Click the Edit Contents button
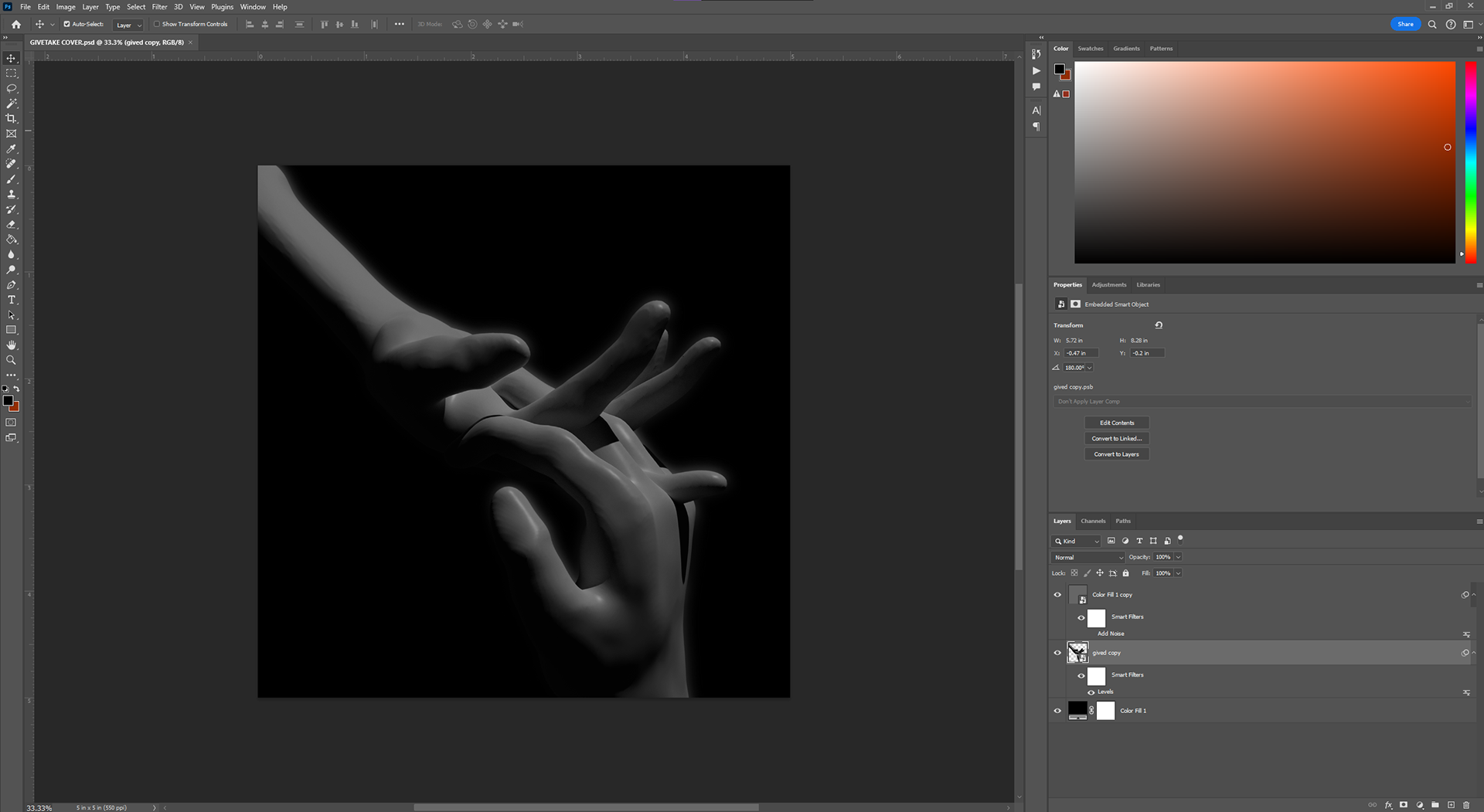The width and height of the screenshot is (1484, 812). 1117,423
